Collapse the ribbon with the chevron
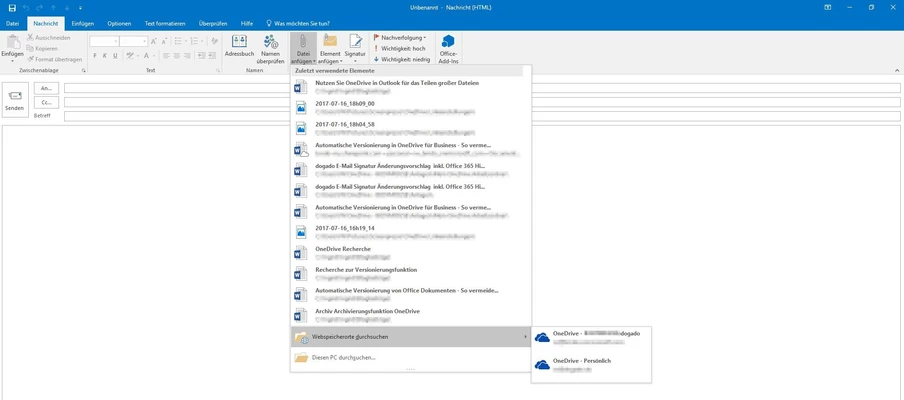 [x=897, y=70]
